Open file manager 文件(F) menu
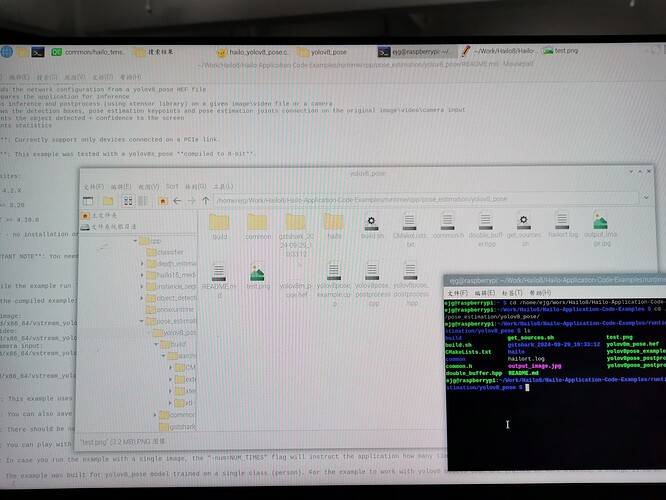The height and width of the screenshot is (500, 666). coord(93,187)
